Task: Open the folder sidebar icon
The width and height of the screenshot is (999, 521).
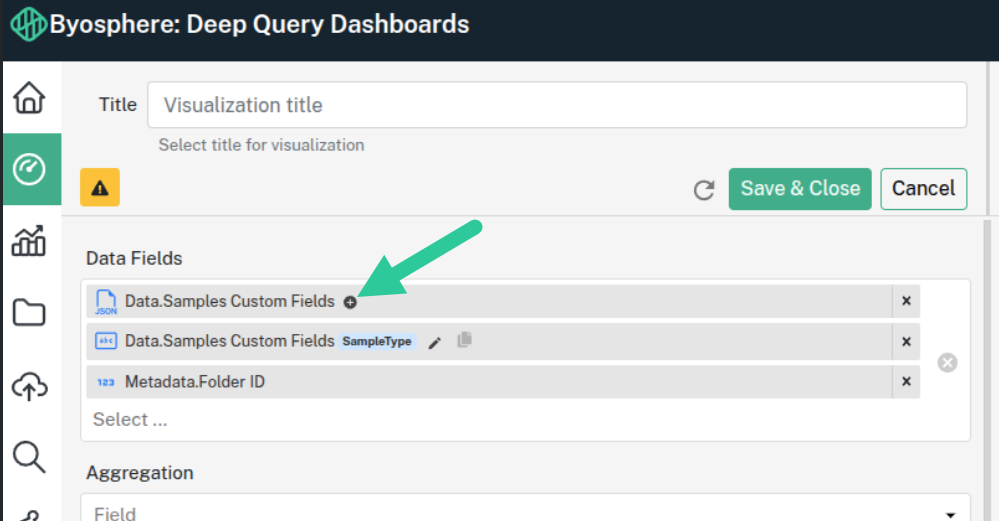Action: coord(29,313)
